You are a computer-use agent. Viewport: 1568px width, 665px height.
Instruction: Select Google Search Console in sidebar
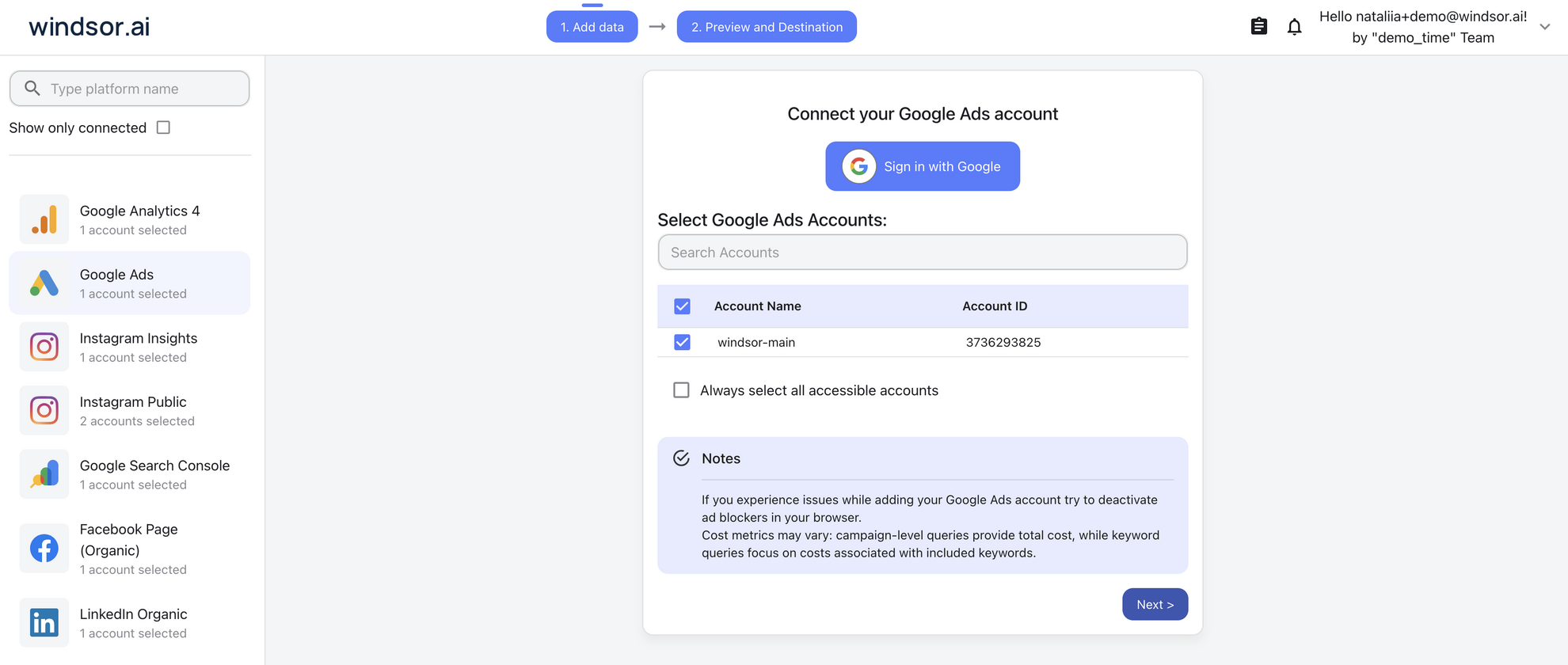pyautogui.click(x=130, y=474)
